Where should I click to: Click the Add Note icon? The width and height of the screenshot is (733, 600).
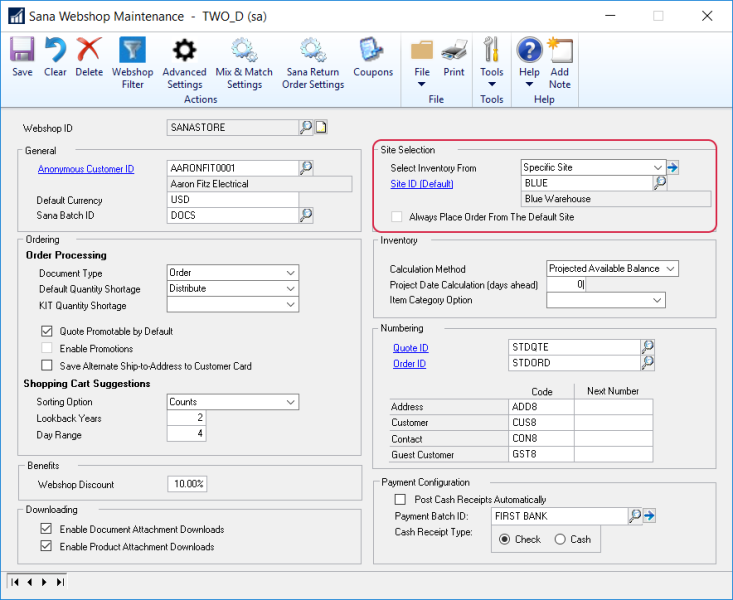(560, 50)
